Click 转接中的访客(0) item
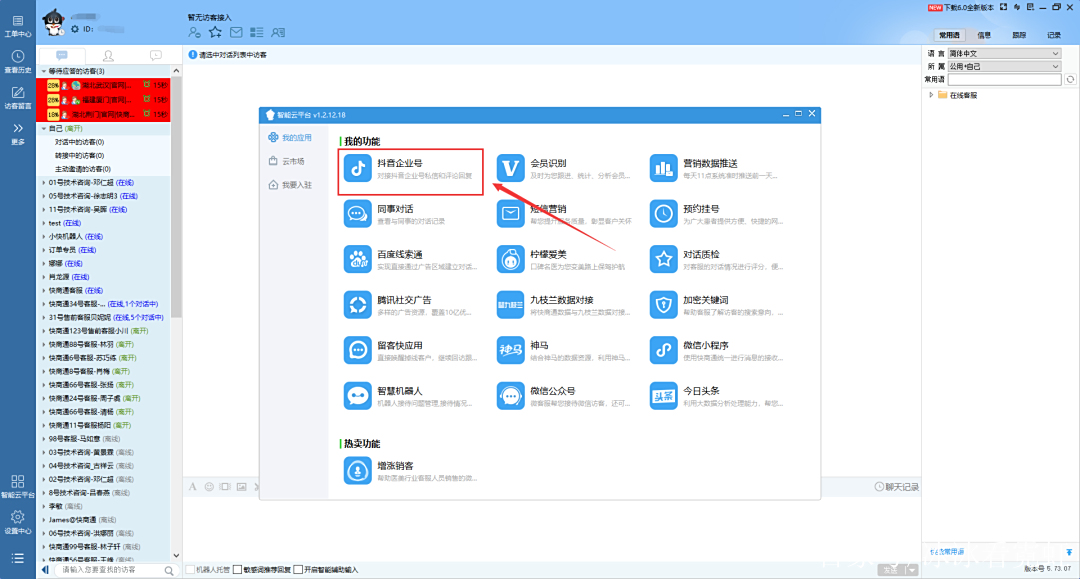The image size is (1080, 579). click(x=79, y=156)
